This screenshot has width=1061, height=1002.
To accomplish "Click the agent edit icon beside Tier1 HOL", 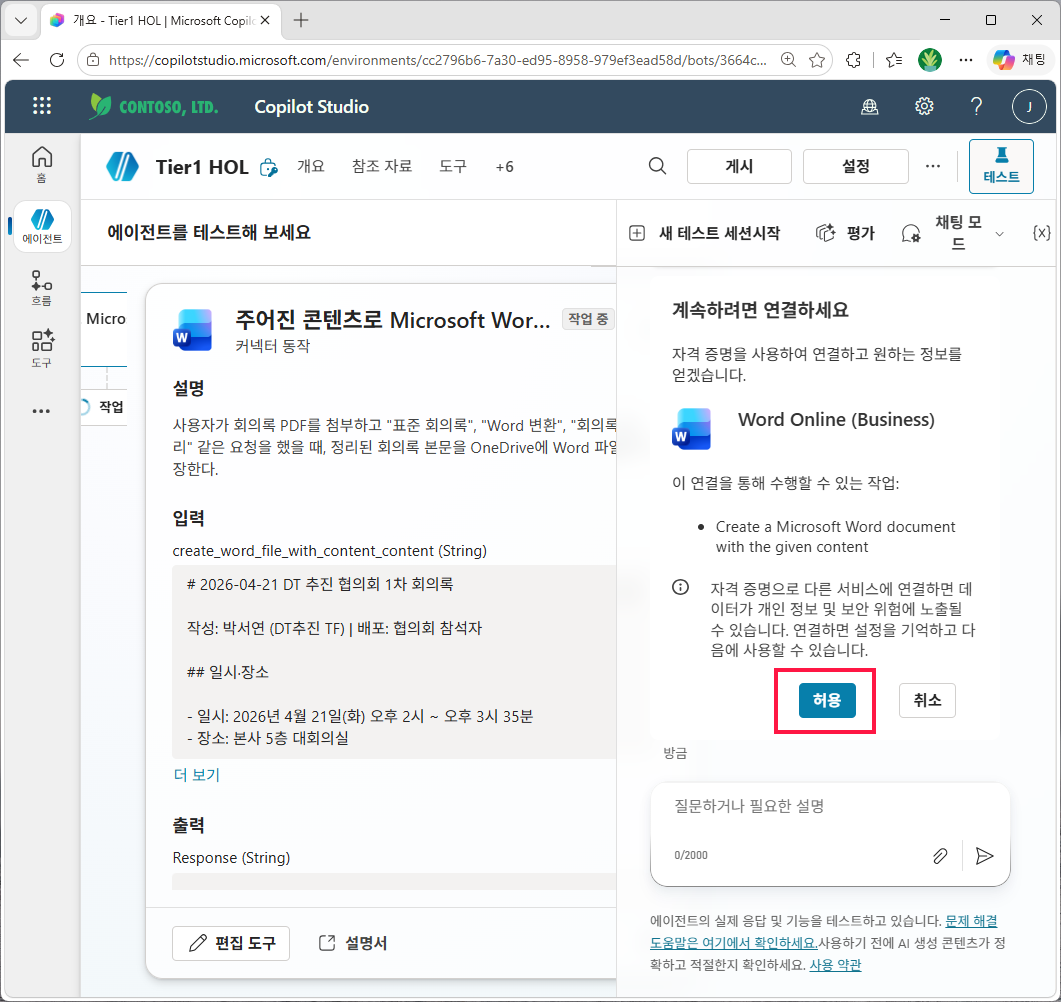I will pyautogui.click(x=269, y=167).
